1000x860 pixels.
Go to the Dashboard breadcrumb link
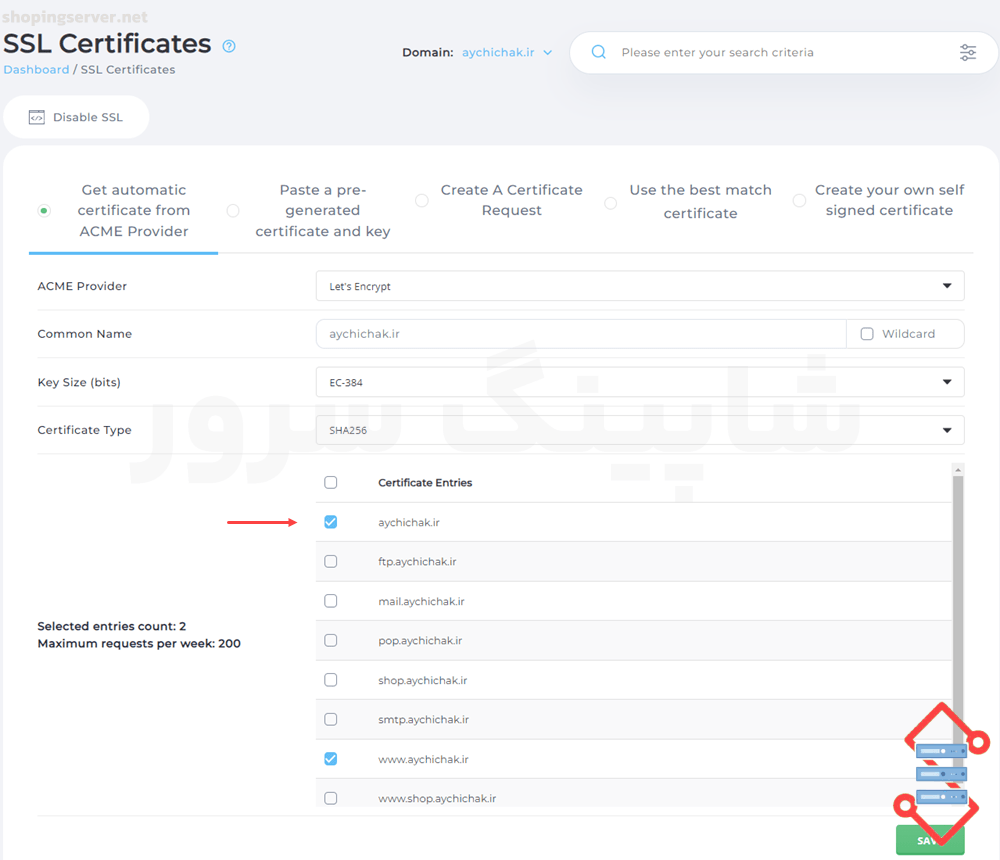[x=36, y=70]
